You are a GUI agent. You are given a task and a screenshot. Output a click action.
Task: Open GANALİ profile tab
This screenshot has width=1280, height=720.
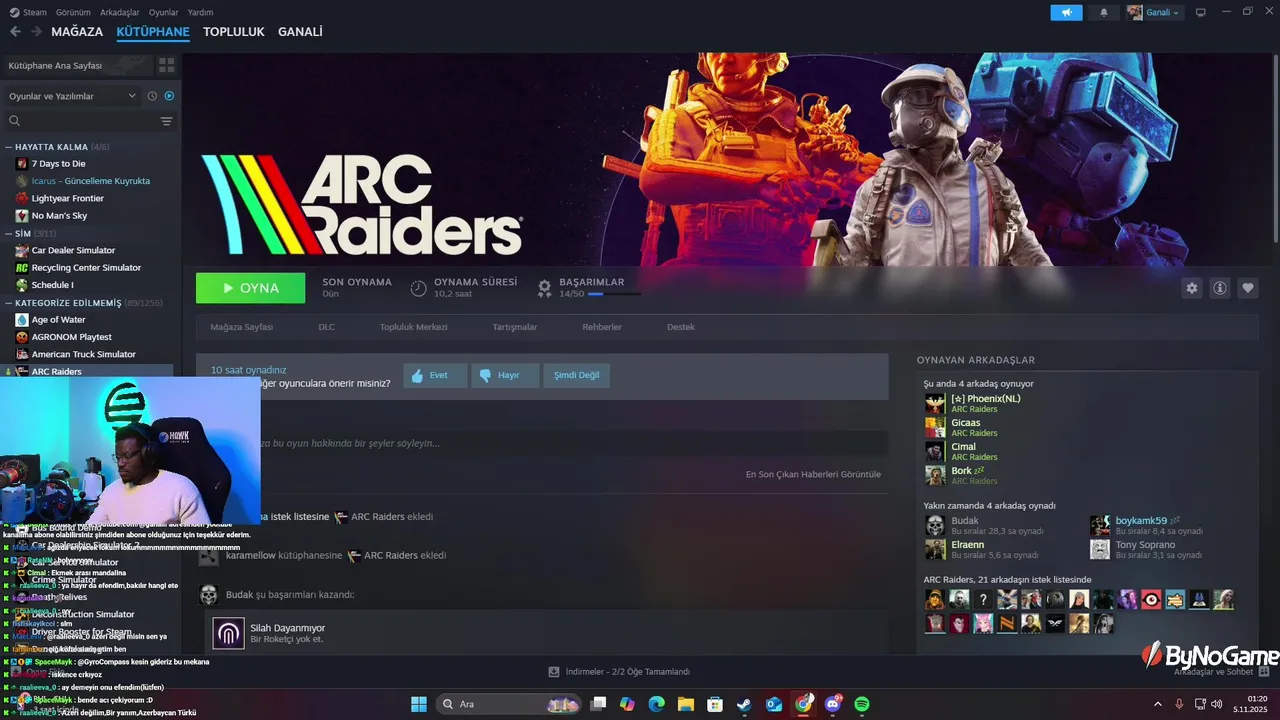point(300,32)
